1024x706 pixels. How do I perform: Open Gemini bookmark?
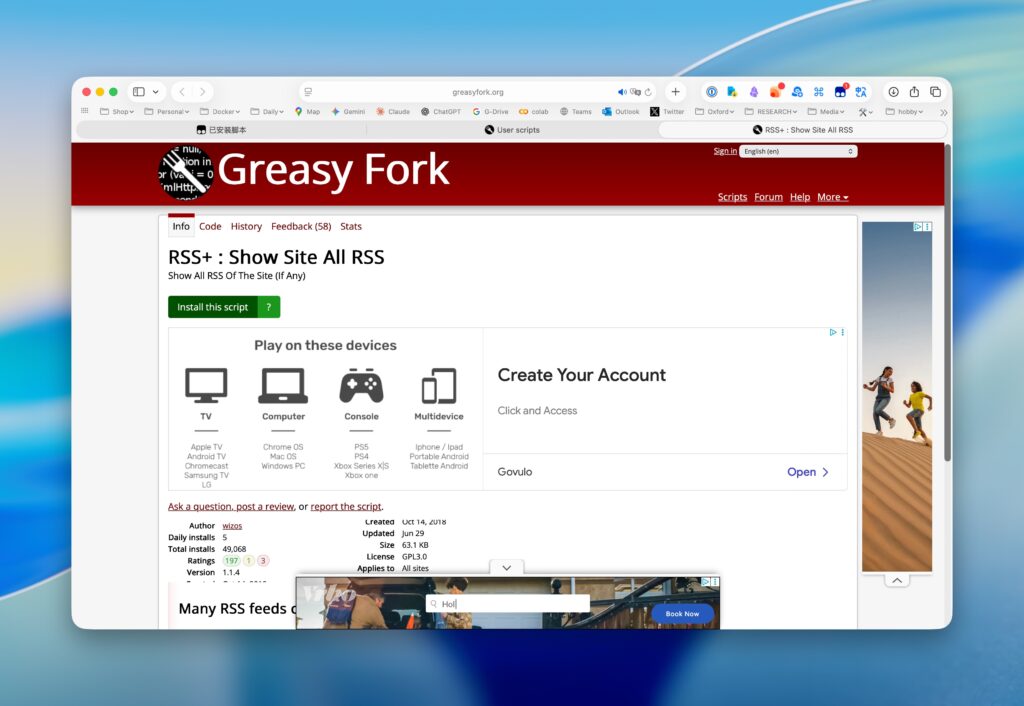[x=347, y=112]
